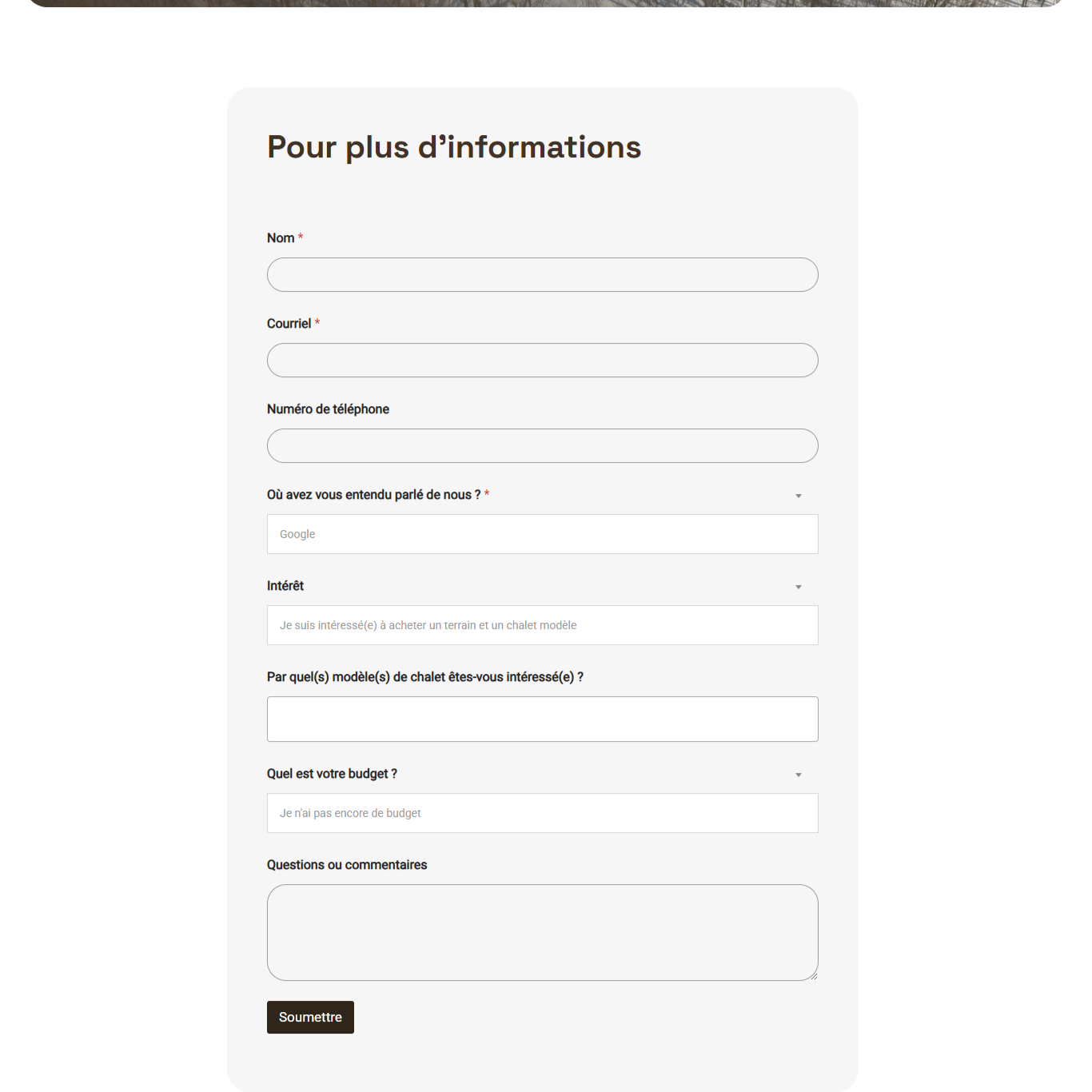The width and height of the screenshot is (1092, 1092).
Task: Click the small arrow beside the 'entendu parlé de nous' label
Action: 798,496
